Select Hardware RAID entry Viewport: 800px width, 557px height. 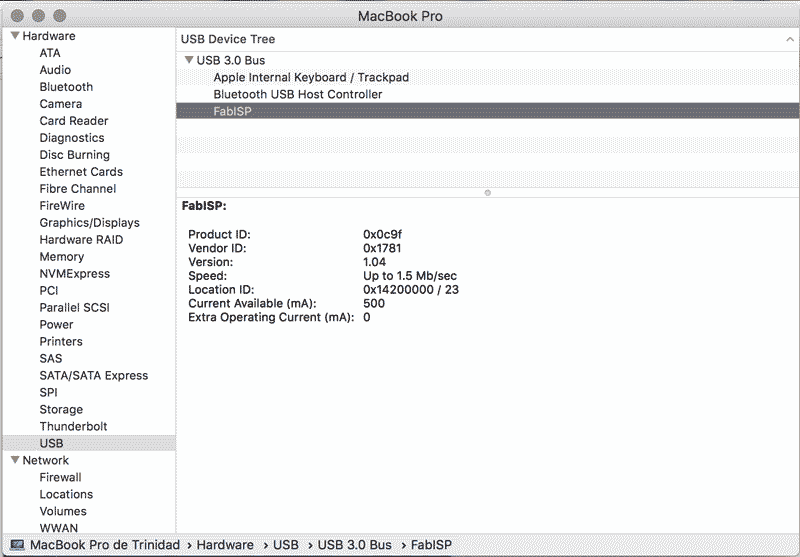point(81,240)
